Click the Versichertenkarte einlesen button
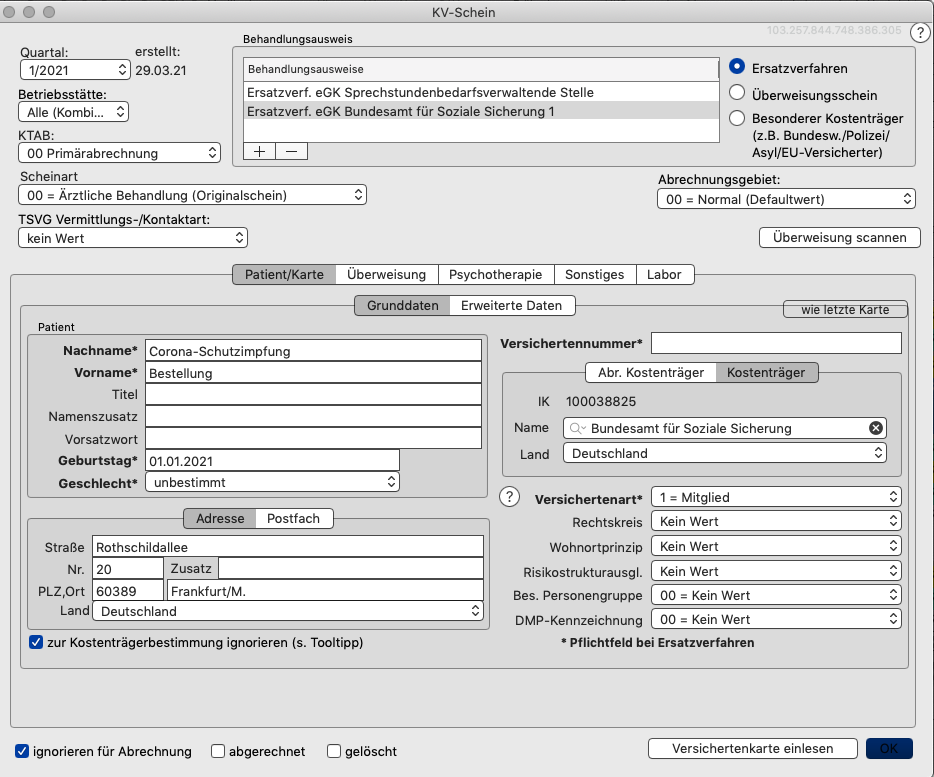 [x=753, y=748]
